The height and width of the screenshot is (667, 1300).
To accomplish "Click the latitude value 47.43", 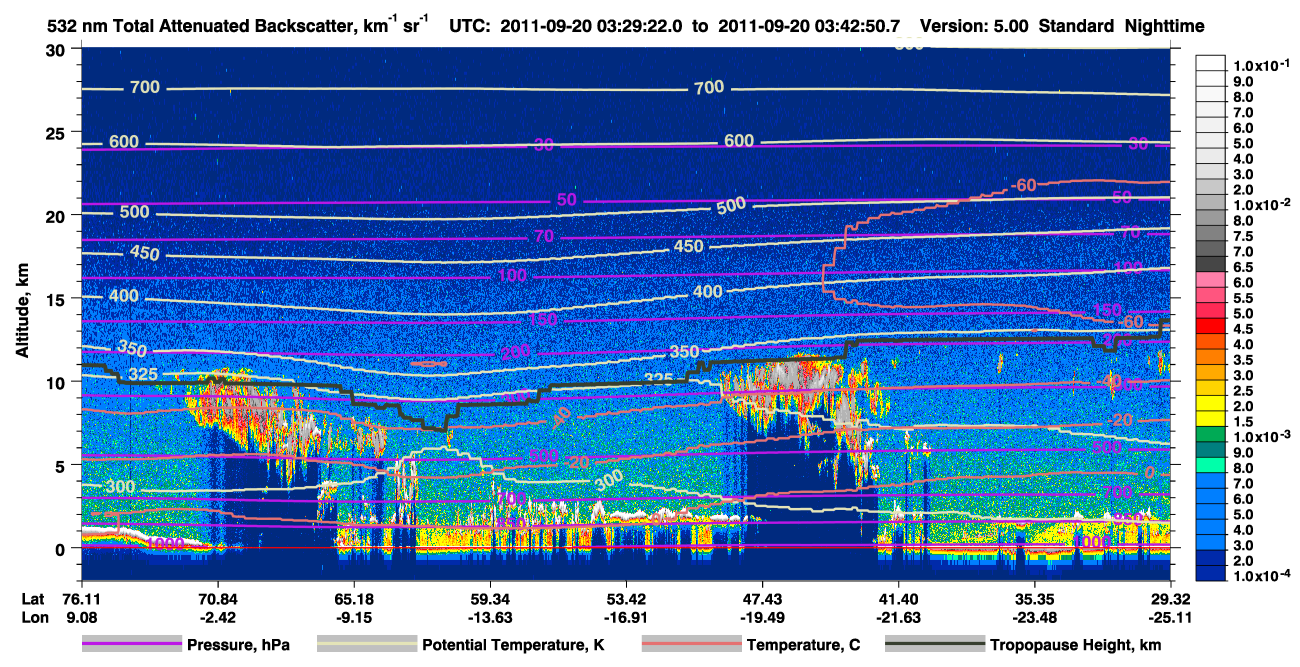I will point(762,598).
